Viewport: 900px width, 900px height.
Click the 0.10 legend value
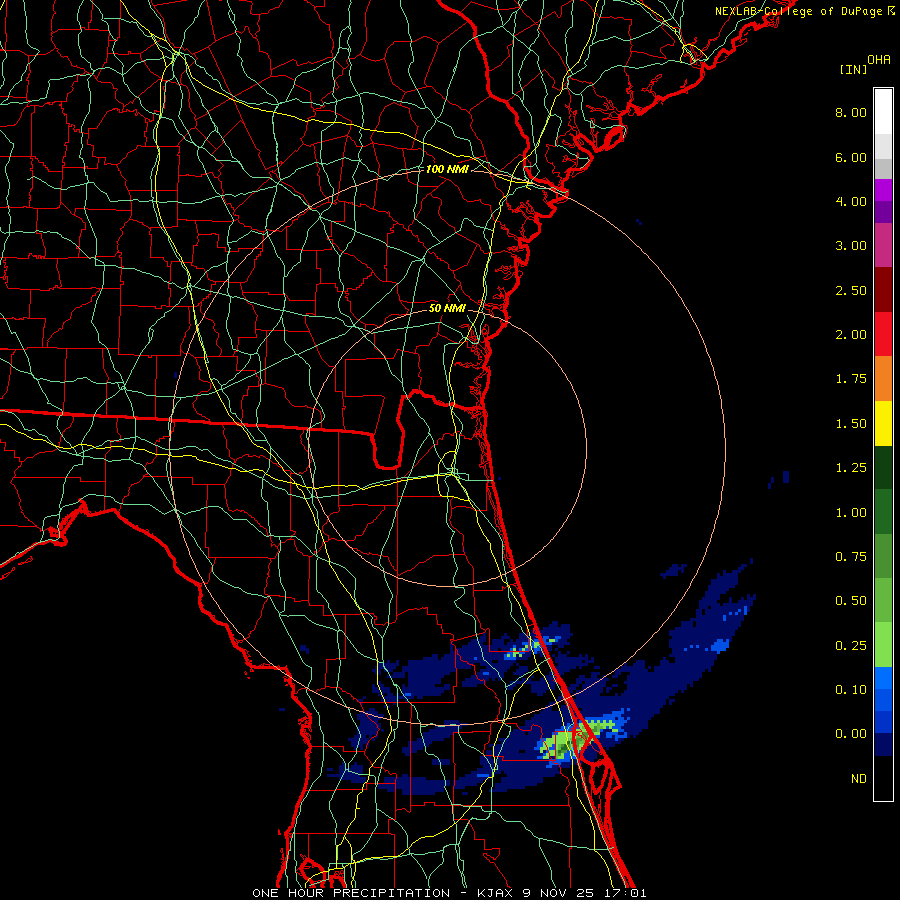click(x=851, y=690)
